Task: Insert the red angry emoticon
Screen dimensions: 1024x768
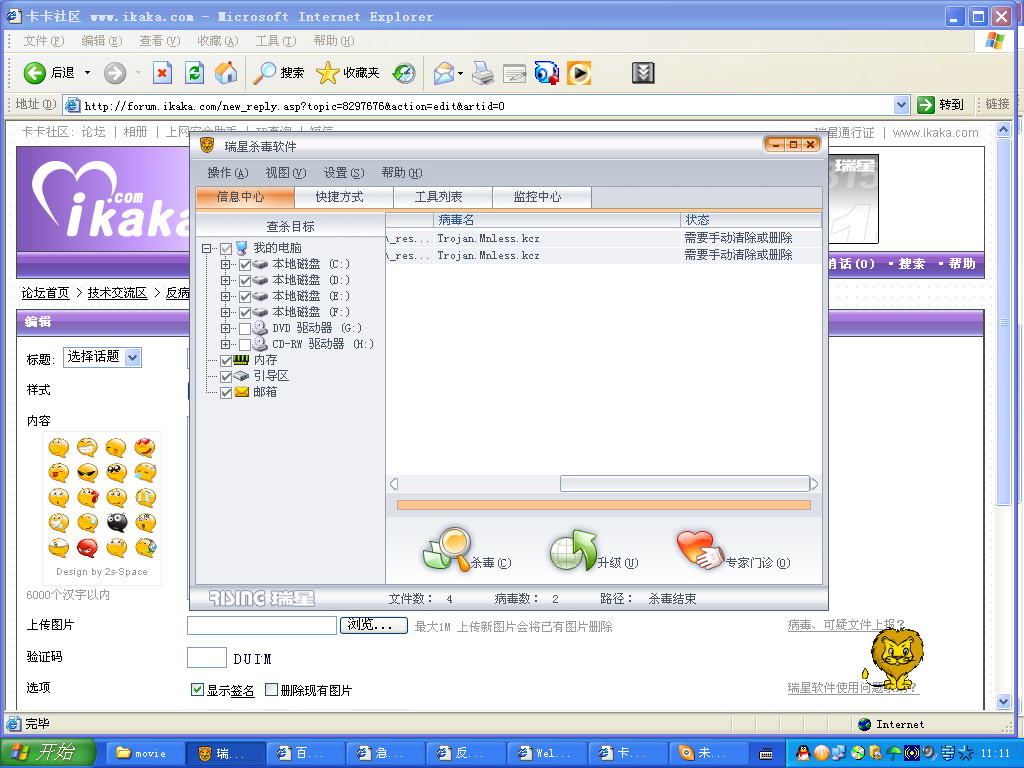Action: coord(88,547)
